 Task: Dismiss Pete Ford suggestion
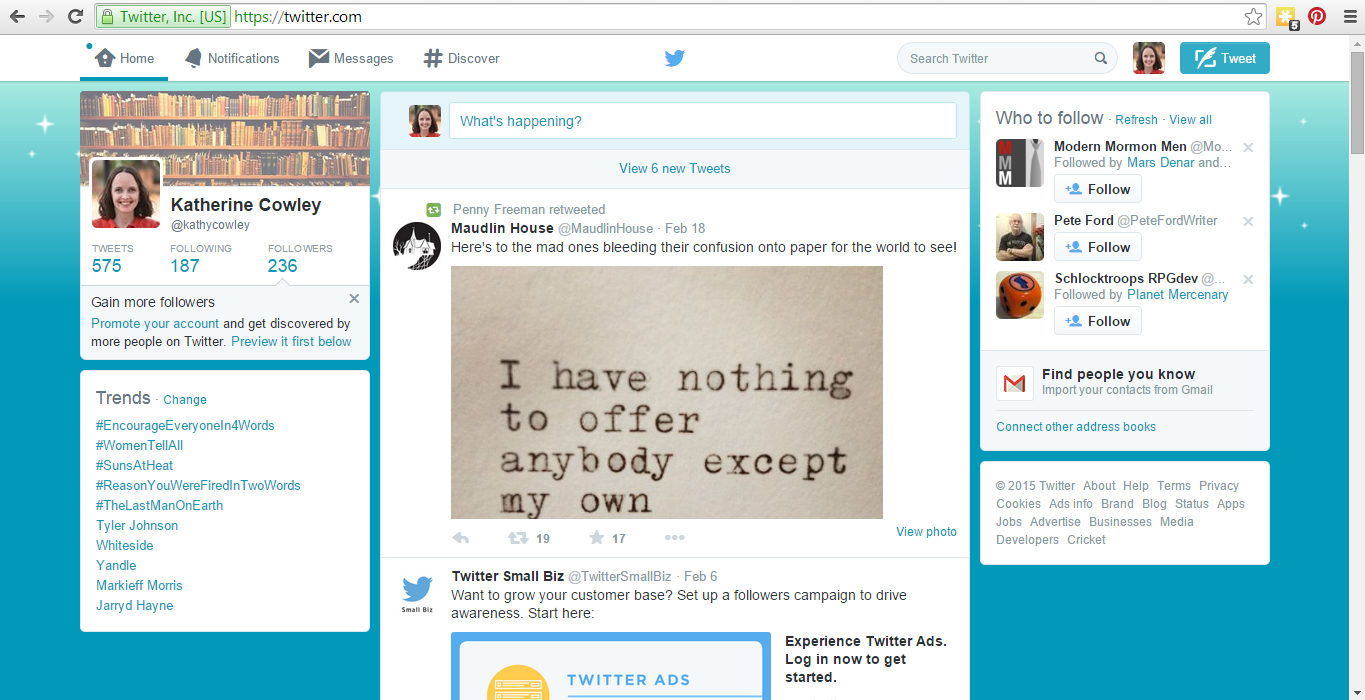point(1248,222)
